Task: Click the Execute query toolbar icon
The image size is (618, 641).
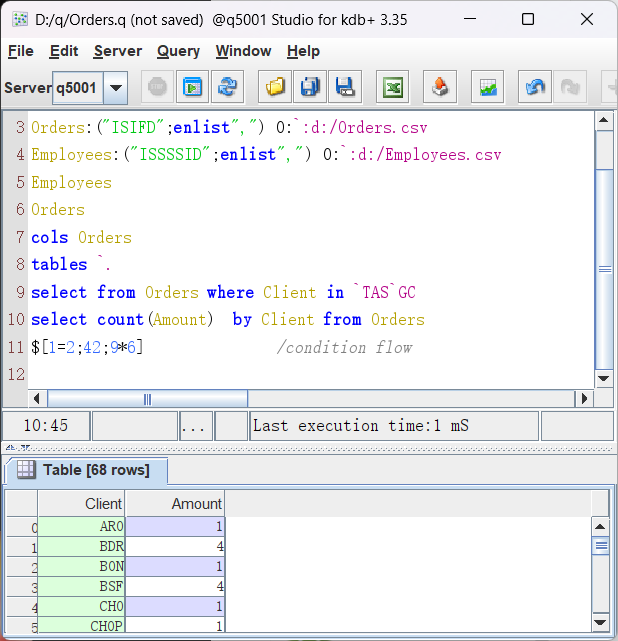Action: pos(192,88)
